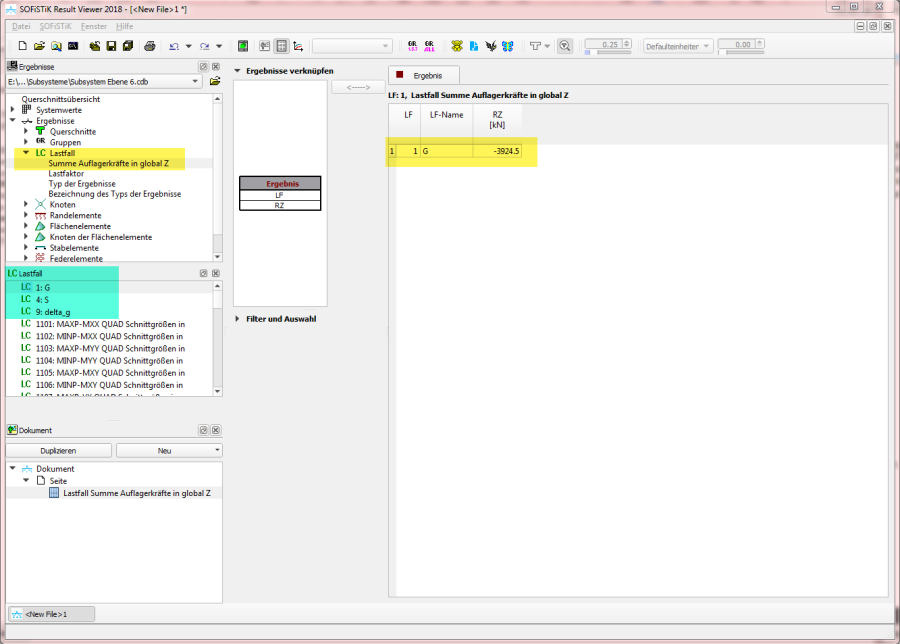Increase the 0.25 value using its stepper

tap(626, 42)
